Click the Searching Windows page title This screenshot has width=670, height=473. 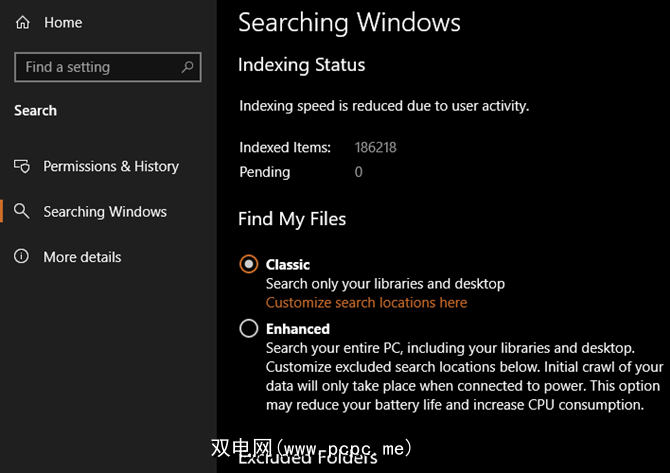(x=349, y=22)
